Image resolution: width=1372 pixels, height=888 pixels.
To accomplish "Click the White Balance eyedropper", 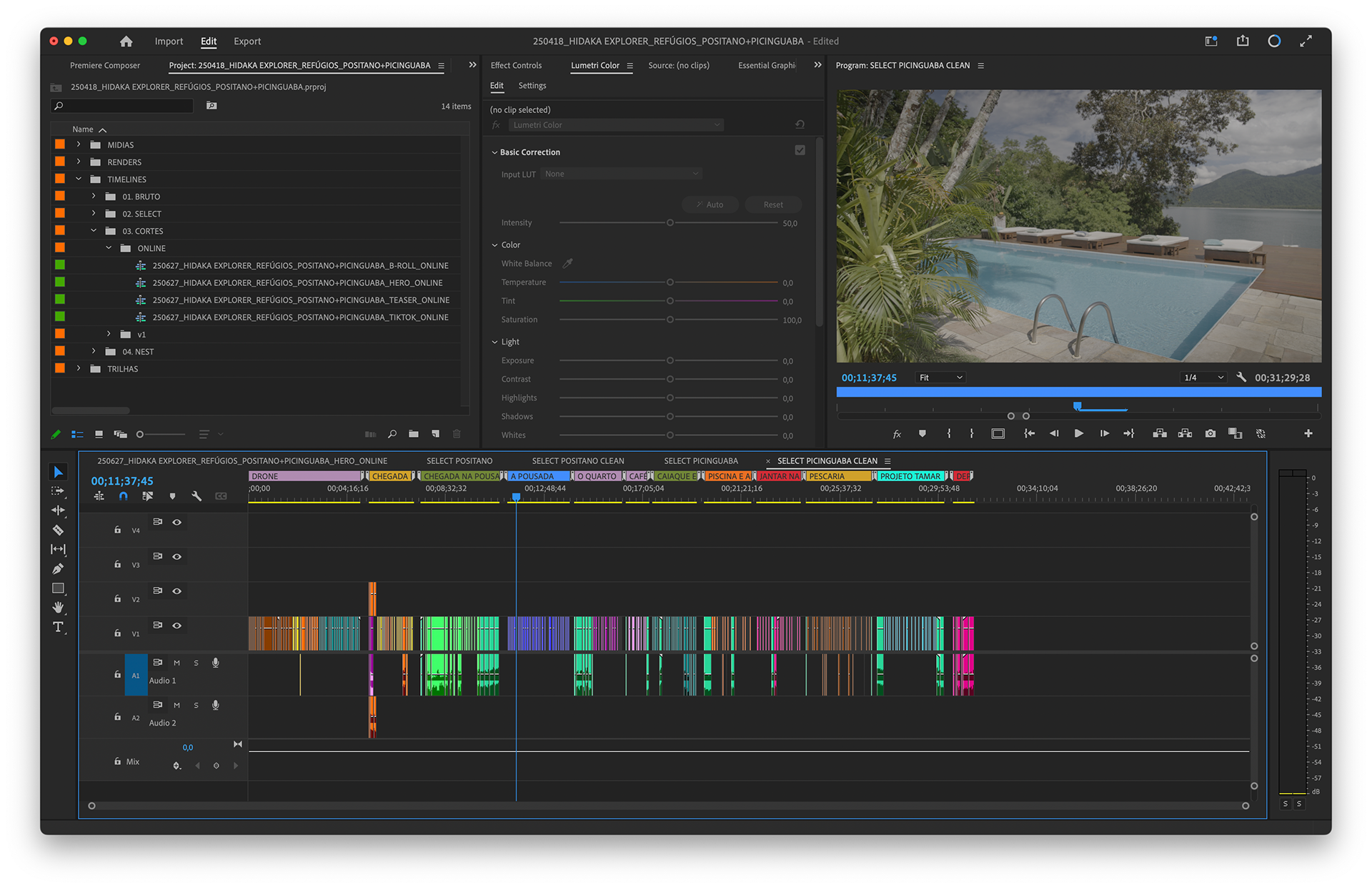I will point(567,263).
